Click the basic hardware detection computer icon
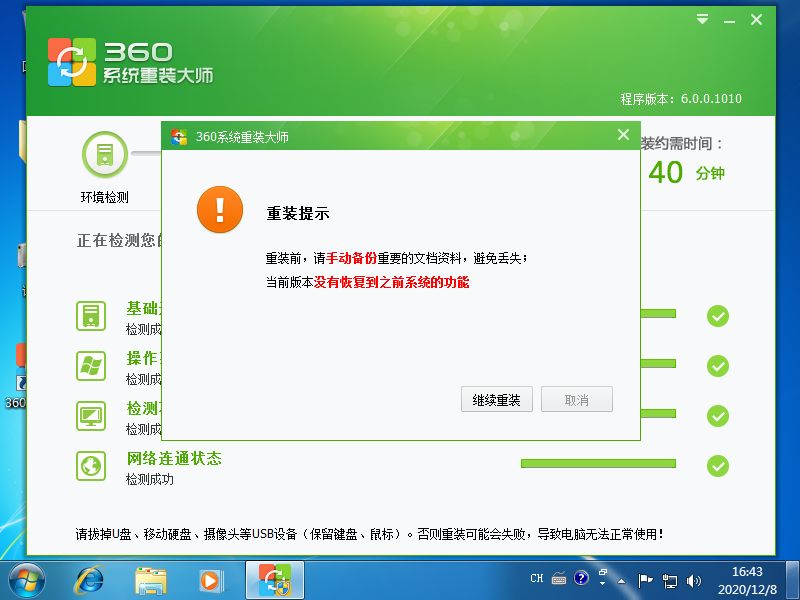 point(91,316)
